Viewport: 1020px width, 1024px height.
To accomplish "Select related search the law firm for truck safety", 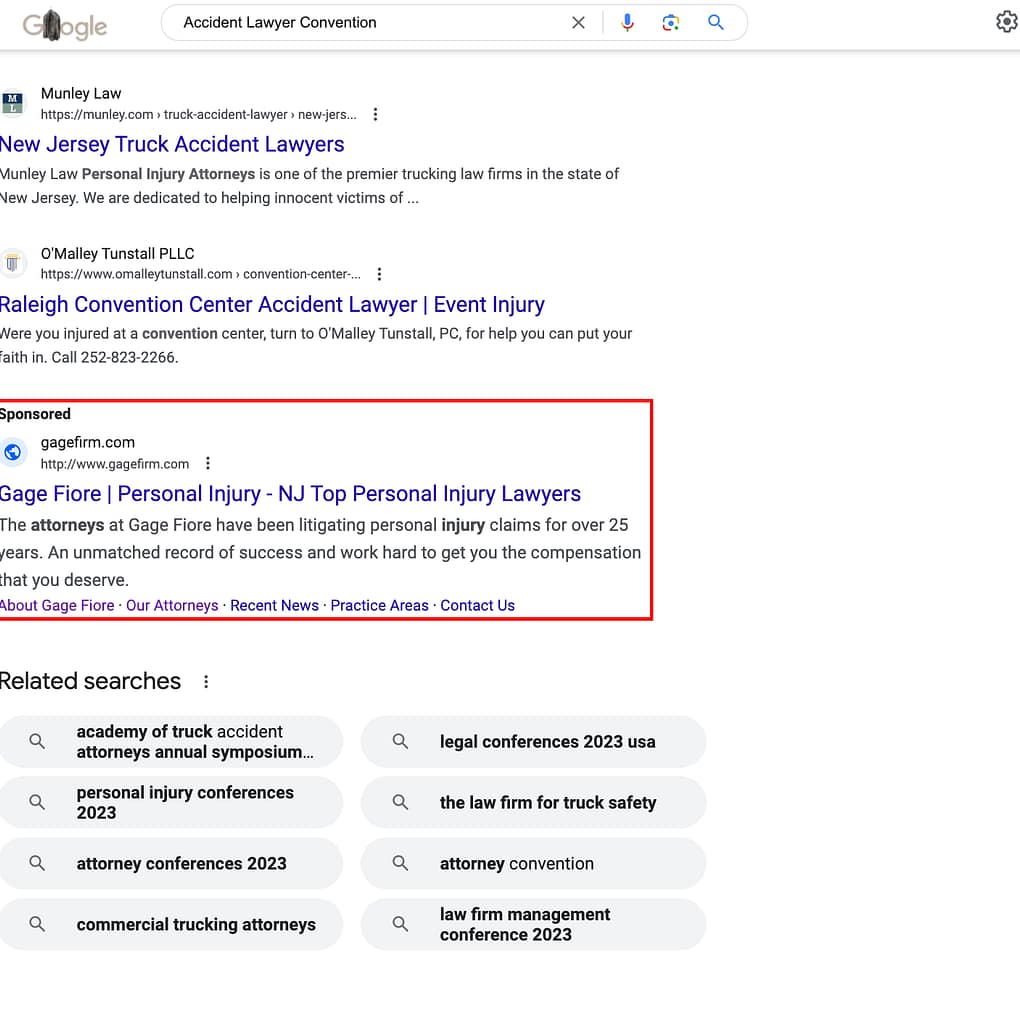I will [x=534, y=802].
